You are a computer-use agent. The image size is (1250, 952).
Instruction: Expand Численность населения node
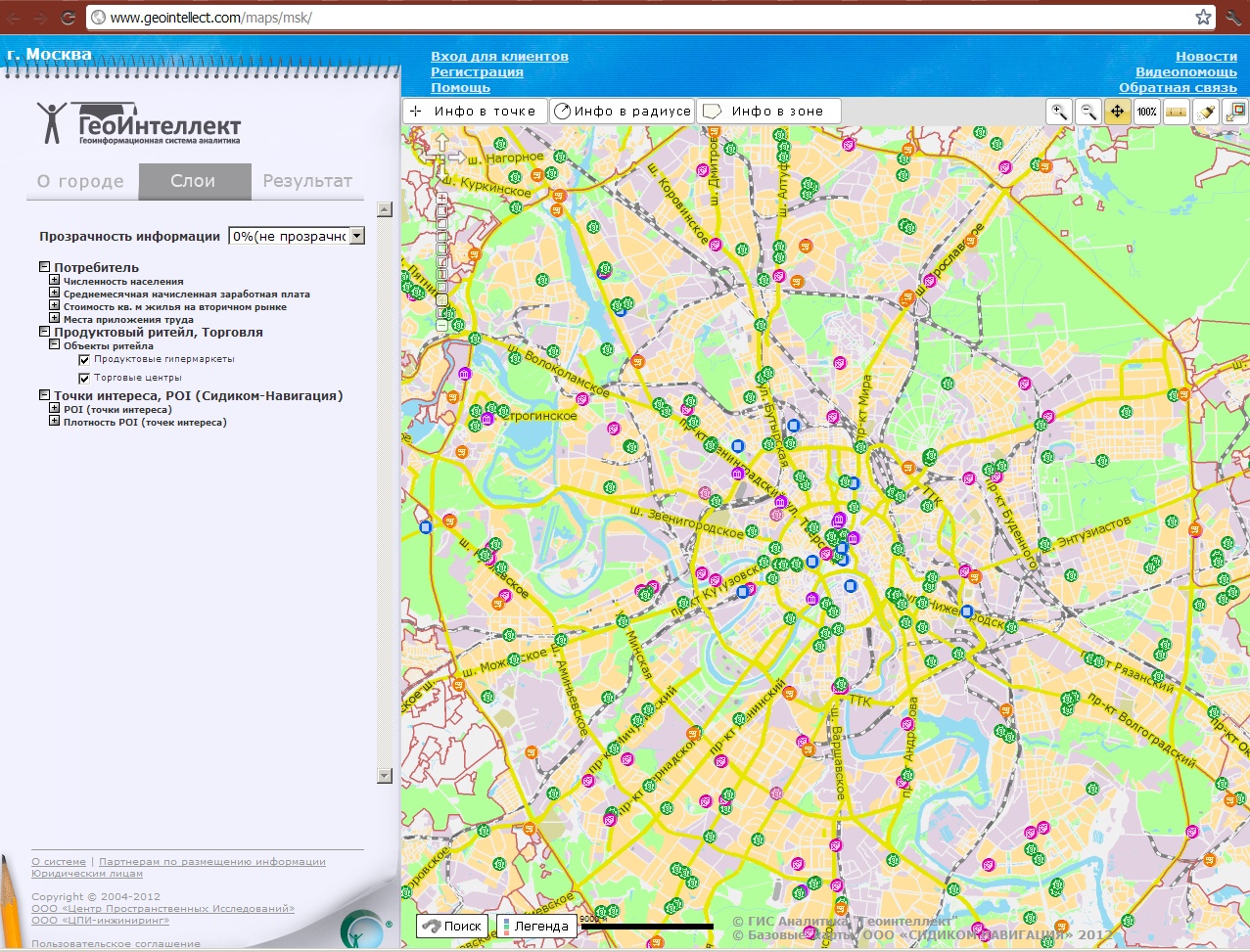tap(55, 280)
